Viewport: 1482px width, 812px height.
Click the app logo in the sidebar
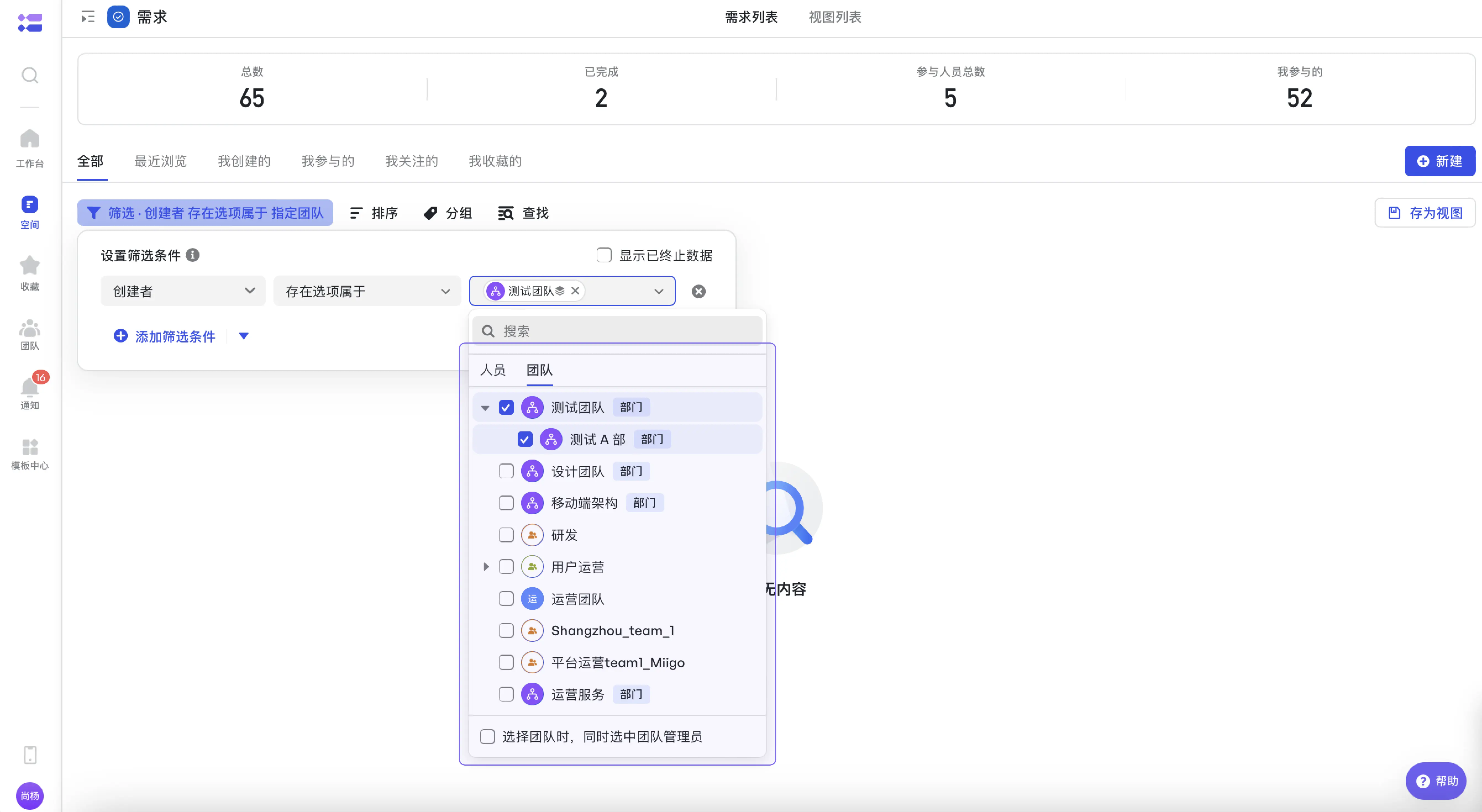(30, 23)
